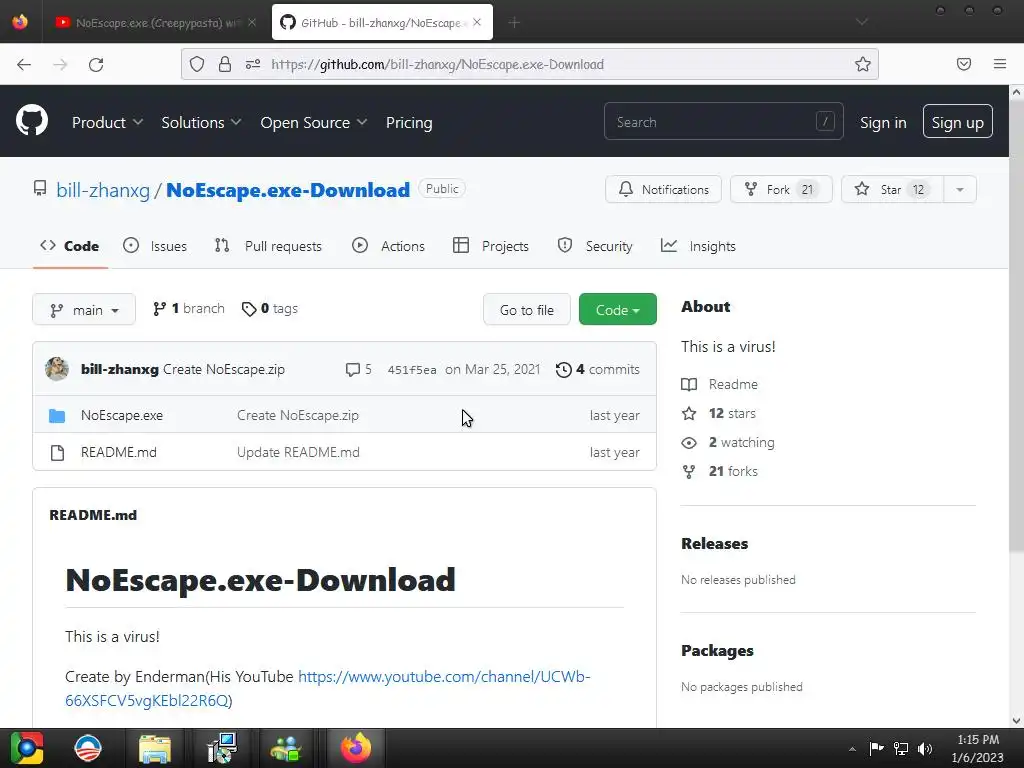
Task: Fork the repository
Action: coord(781,189)
